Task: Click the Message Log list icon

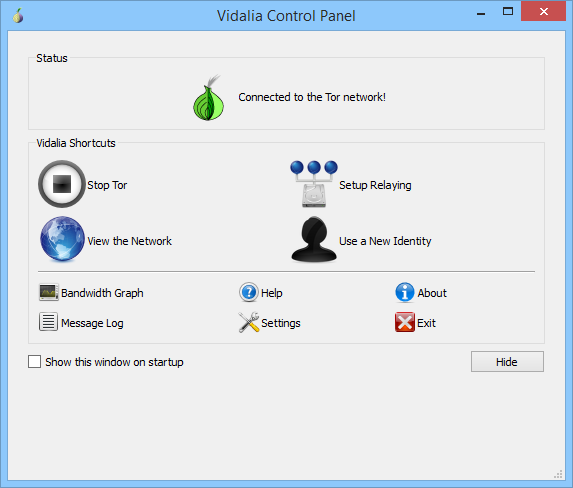Action: click(48, 322)
